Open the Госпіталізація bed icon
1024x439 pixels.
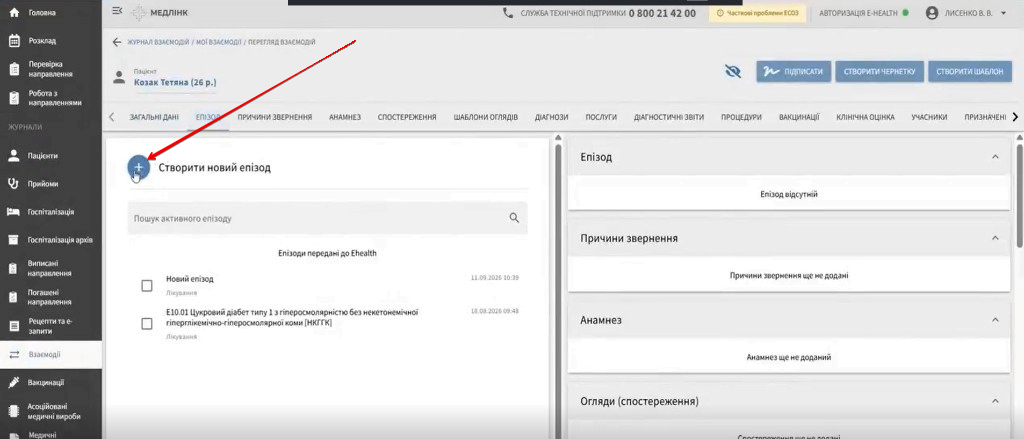14,212
